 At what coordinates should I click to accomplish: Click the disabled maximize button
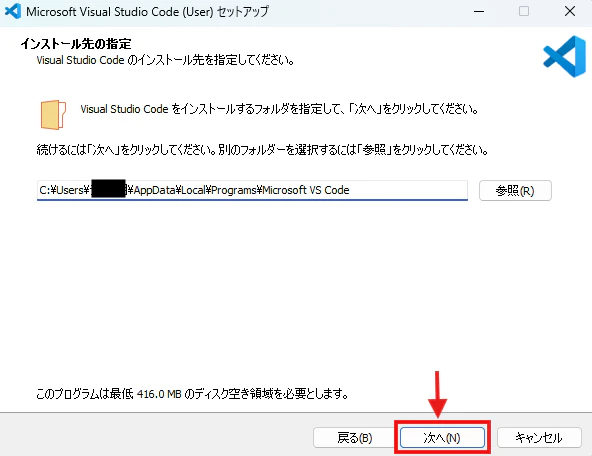(x=524, y=11)
